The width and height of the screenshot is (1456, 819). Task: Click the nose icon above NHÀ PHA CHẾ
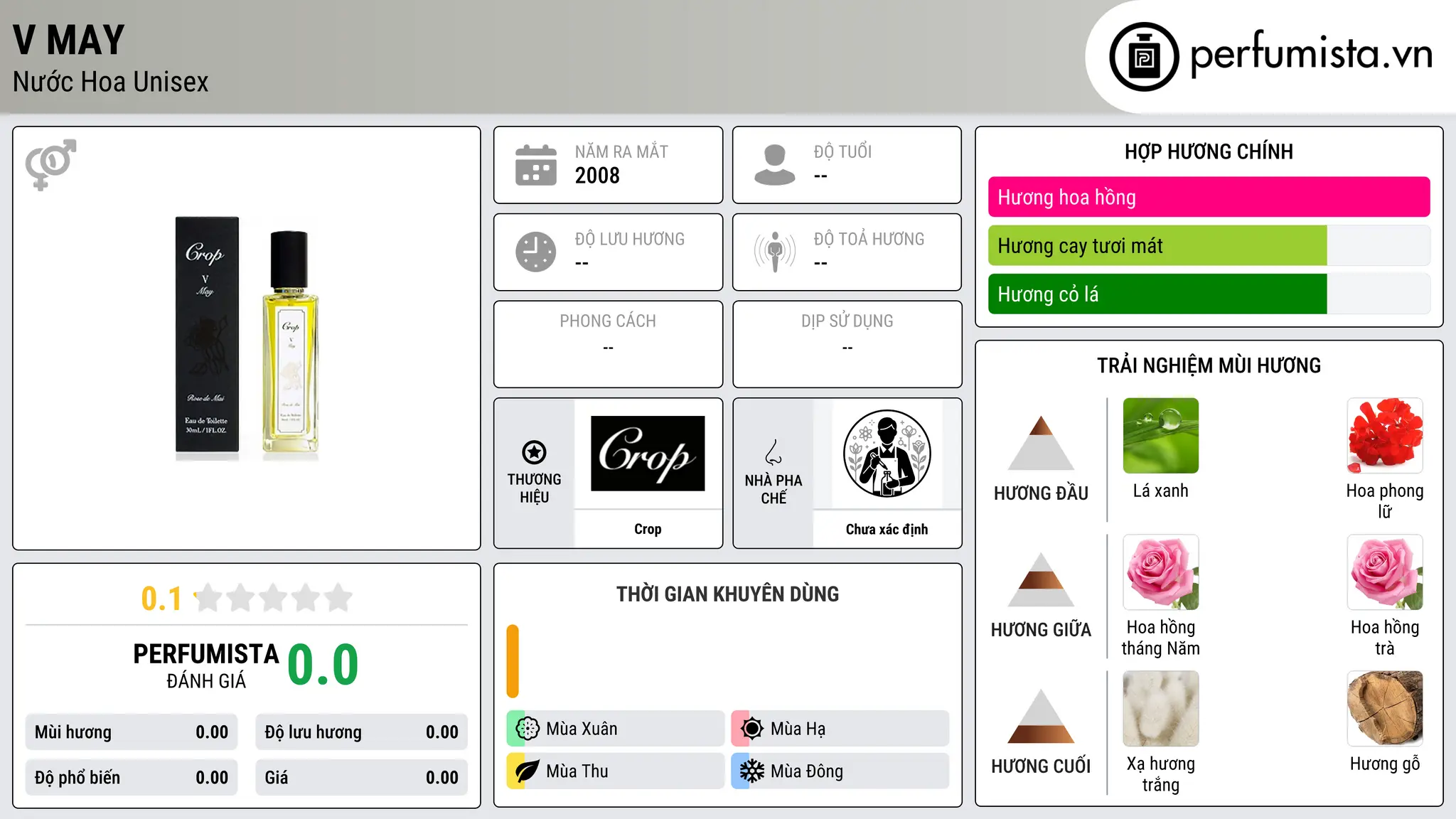coord(773,452)
